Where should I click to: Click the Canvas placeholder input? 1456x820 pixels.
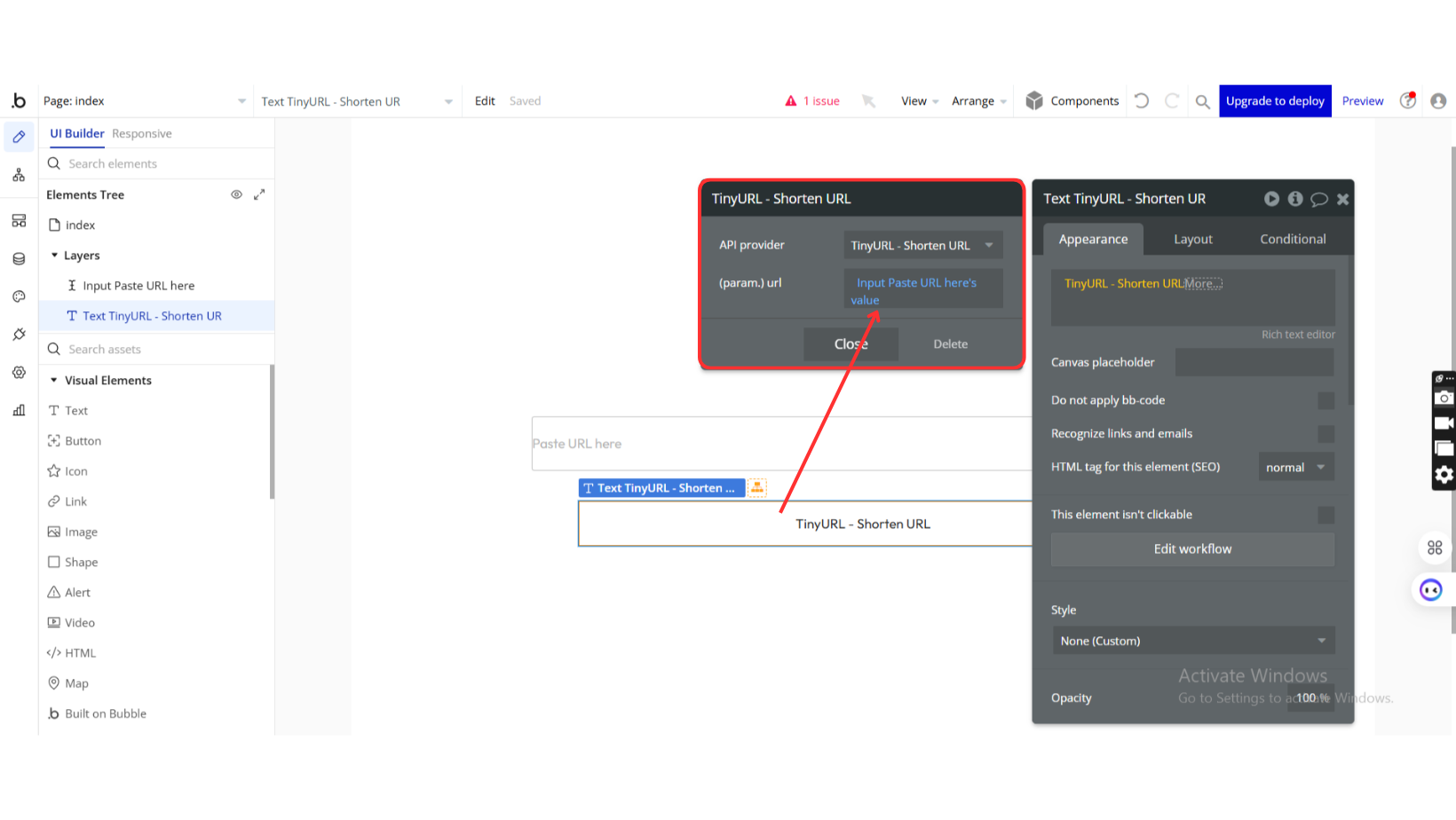1254,362
